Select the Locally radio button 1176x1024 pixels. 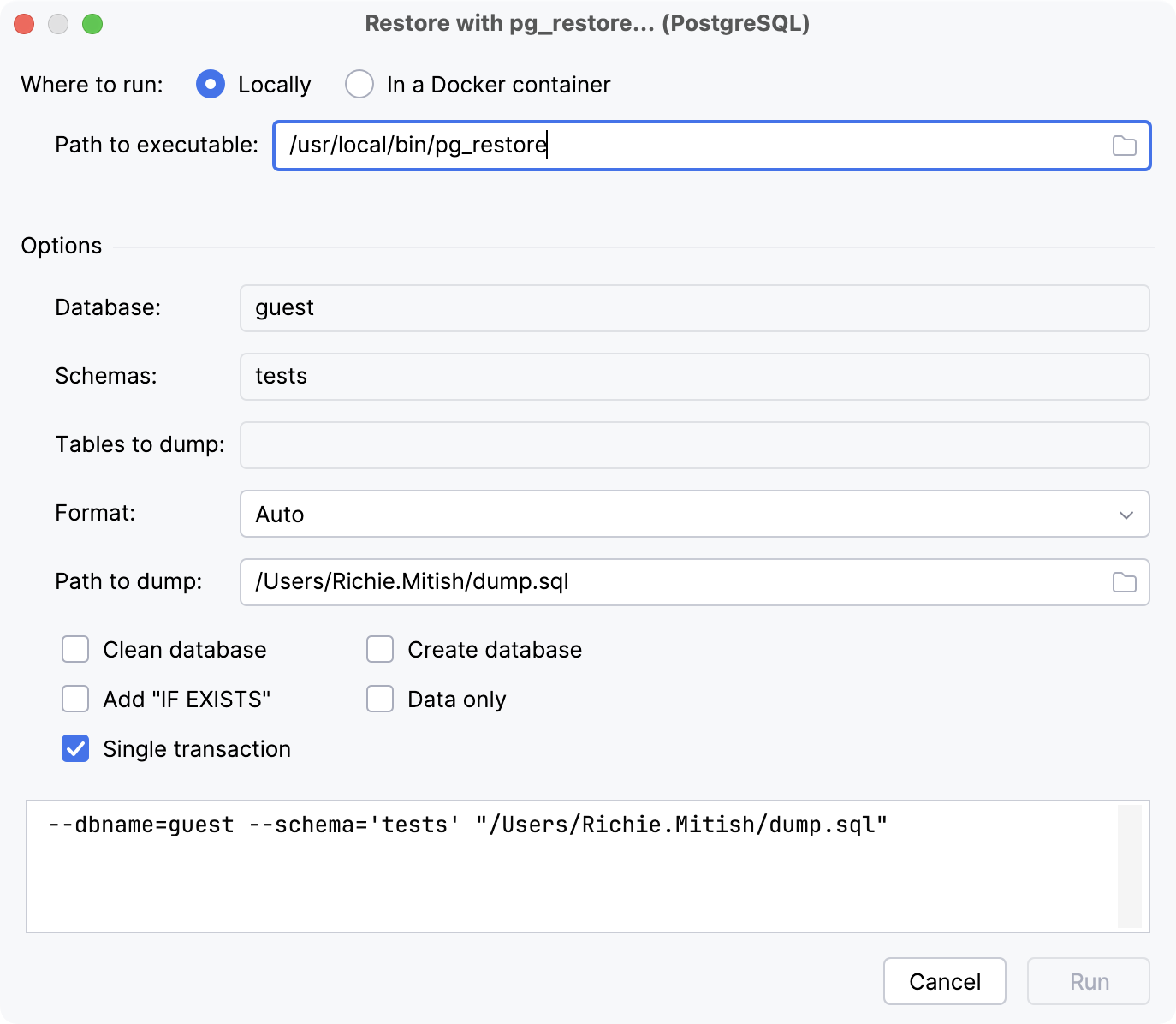[x=210, y=84]
